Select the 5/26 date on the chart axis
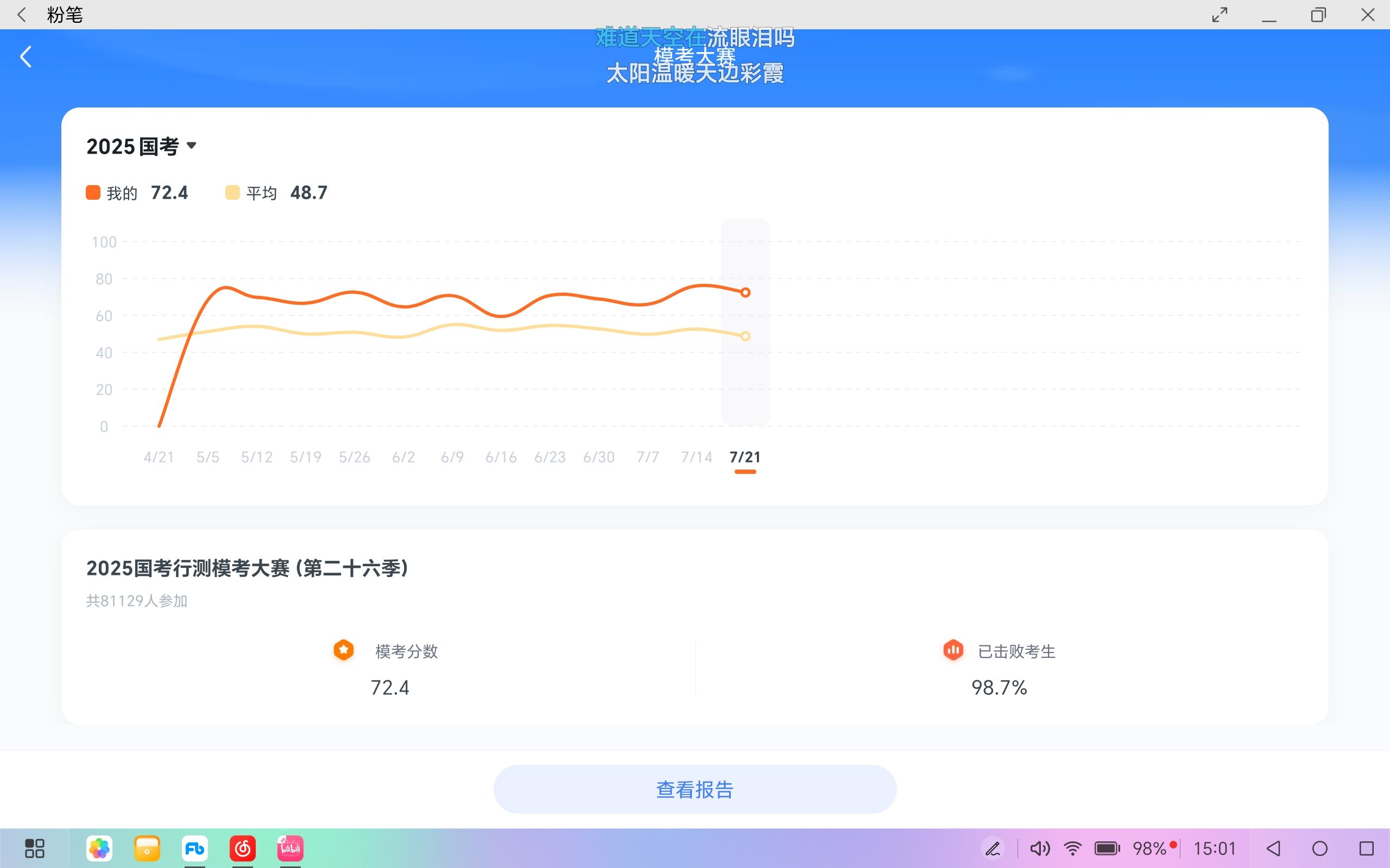The image size is (1390, 868). 354,457
